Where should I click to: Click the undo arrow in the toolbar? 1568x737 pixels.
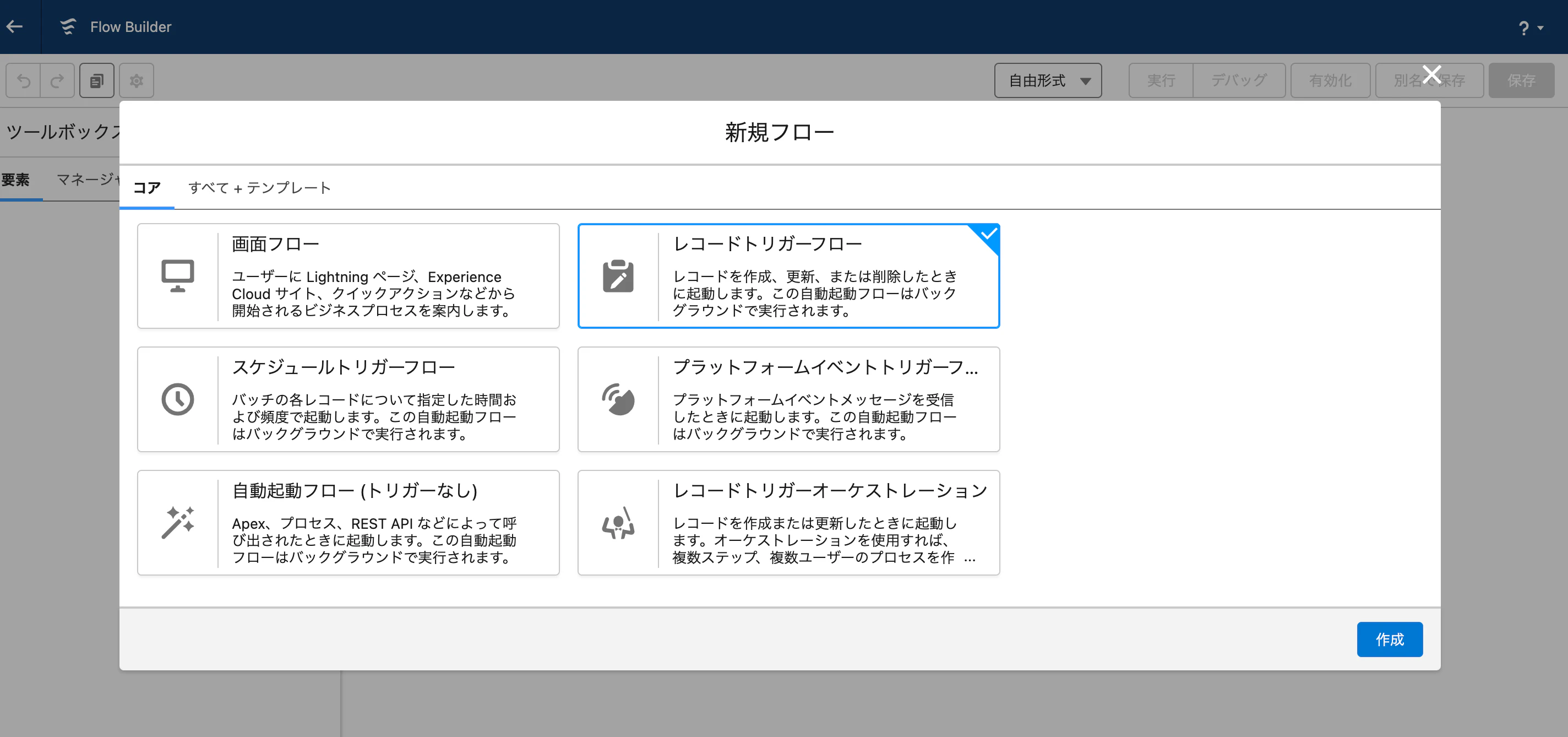(x=24, y=80)
